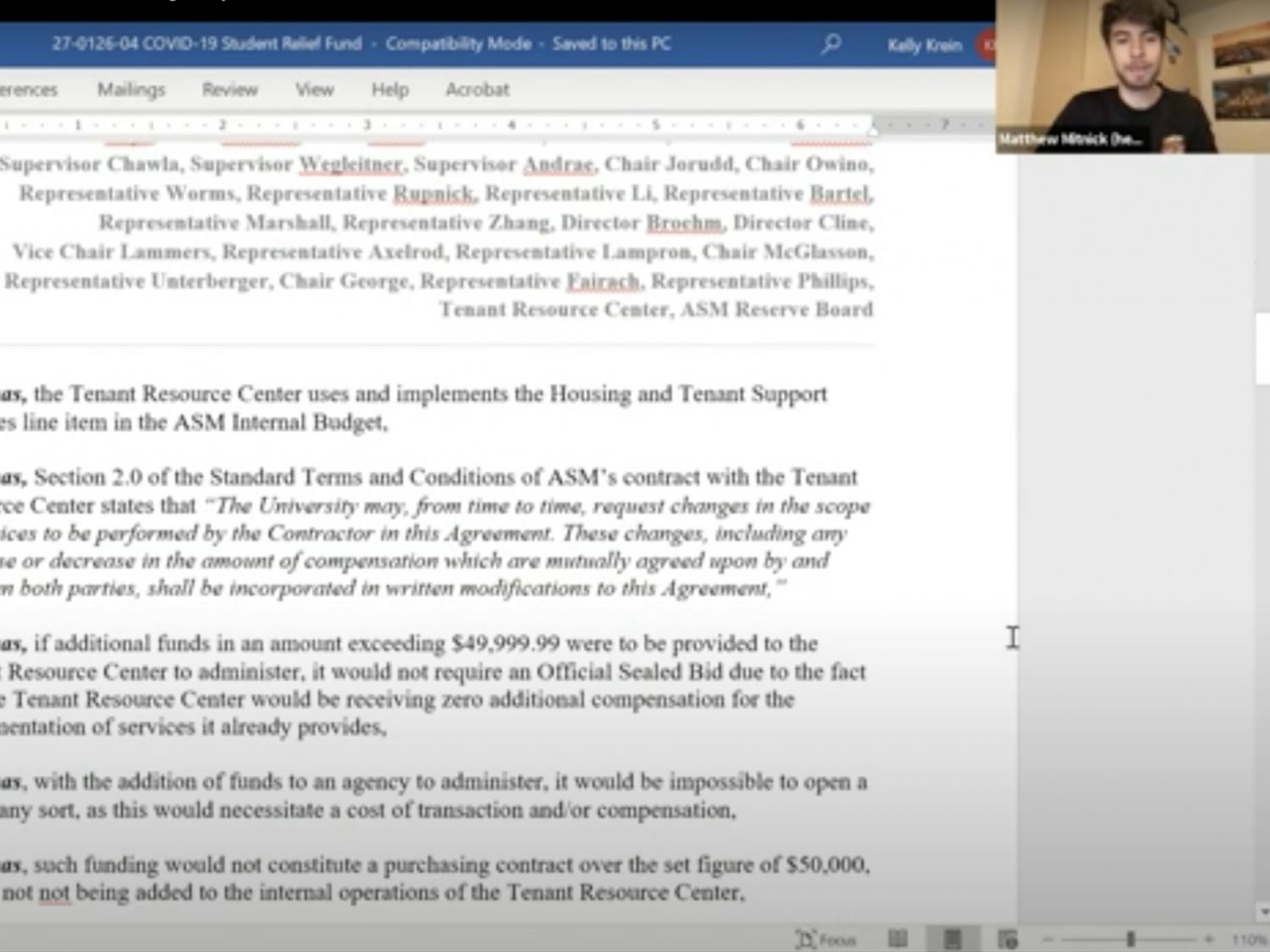Select the Acrobat ribbon tab
This screenshot has width=1270, height=952.
tap(478, 90)
